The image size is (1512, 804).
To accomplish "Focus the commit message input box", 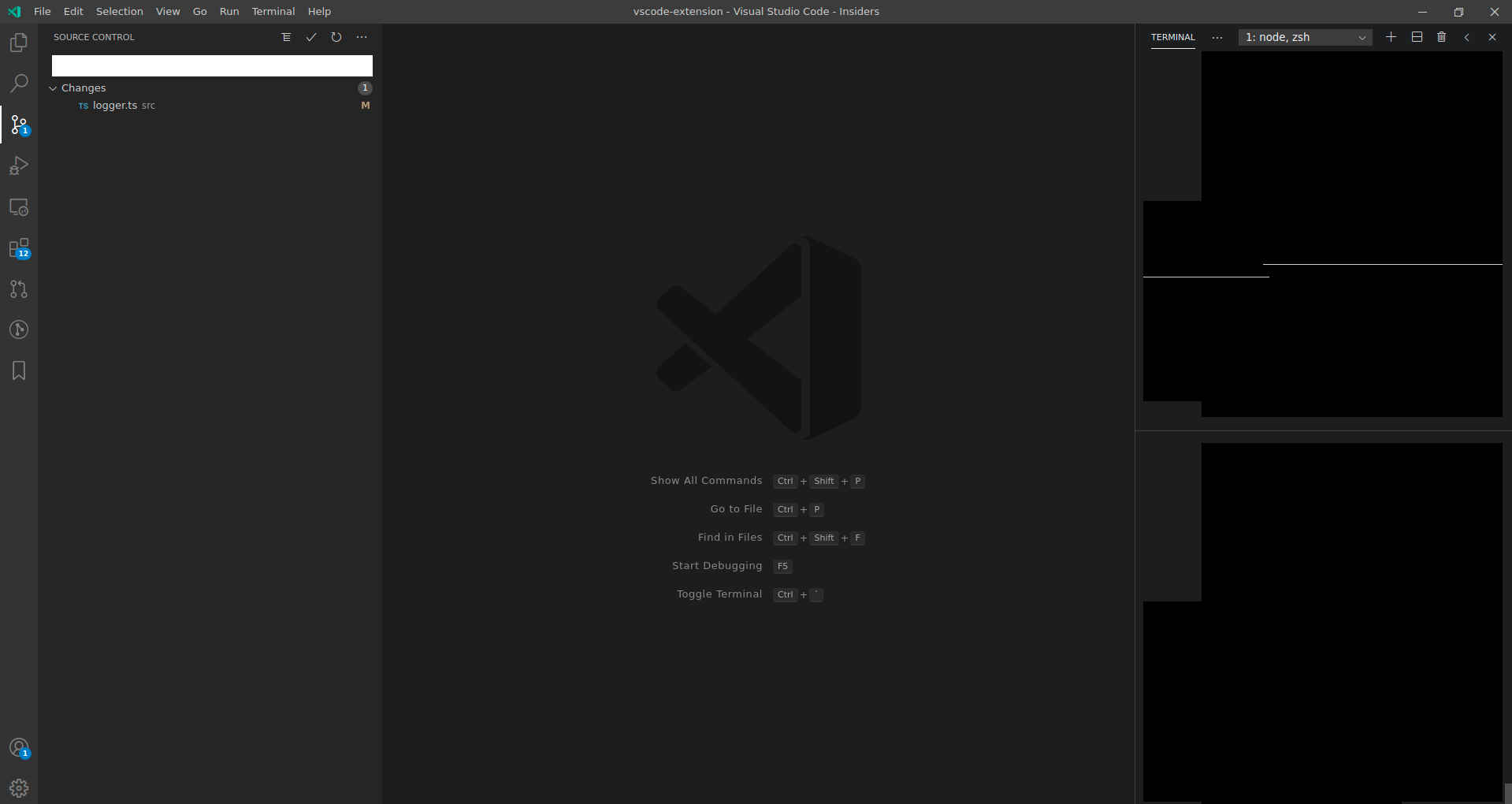I will click(x=212, y=65).
